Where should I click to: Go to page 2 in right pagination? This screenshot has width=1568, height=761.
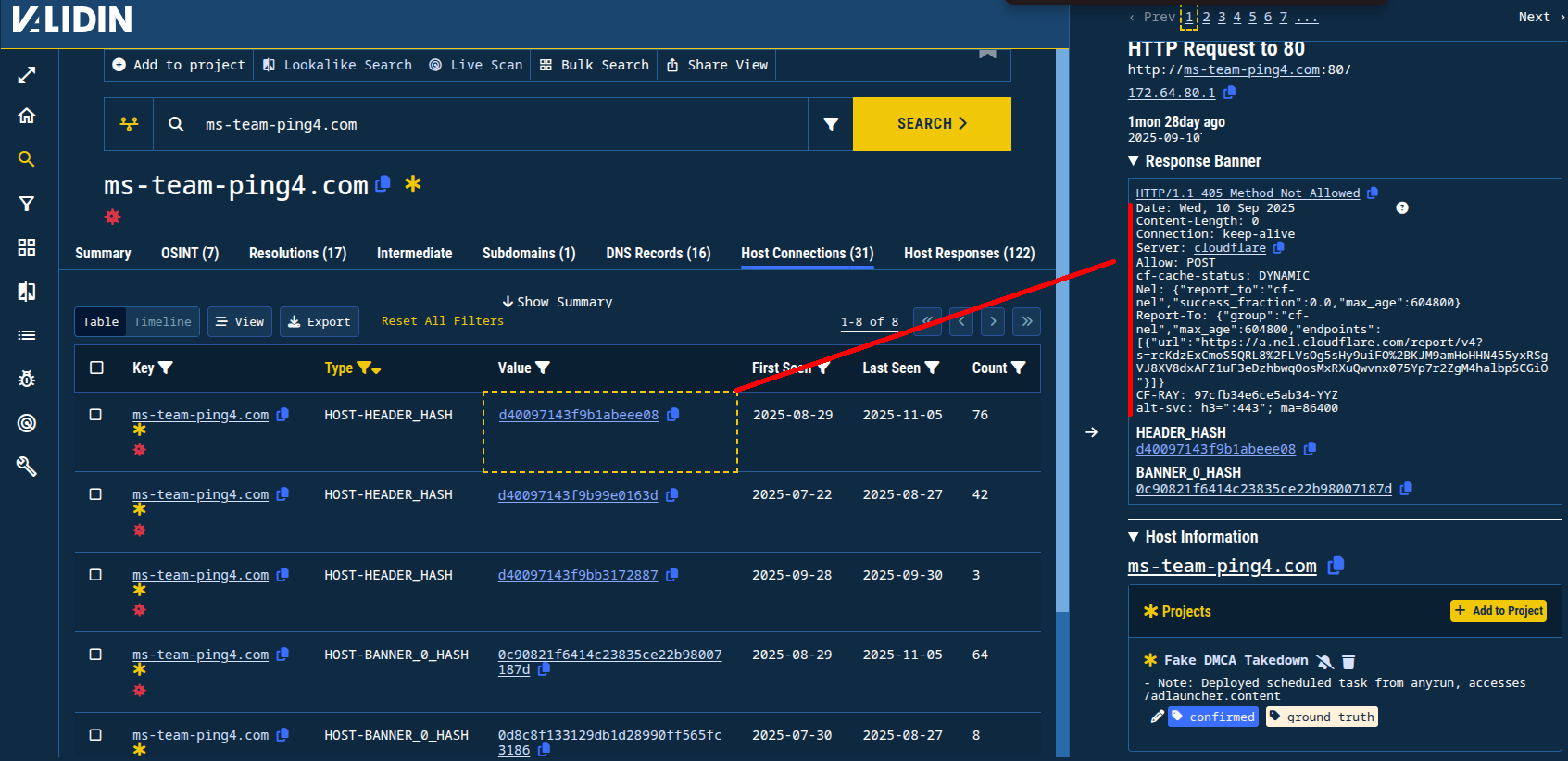click(1207, 17)
